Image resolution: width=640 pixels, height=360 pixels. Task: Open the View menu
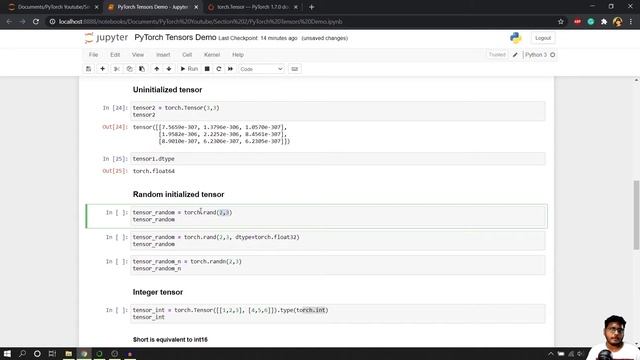(138, 55)
